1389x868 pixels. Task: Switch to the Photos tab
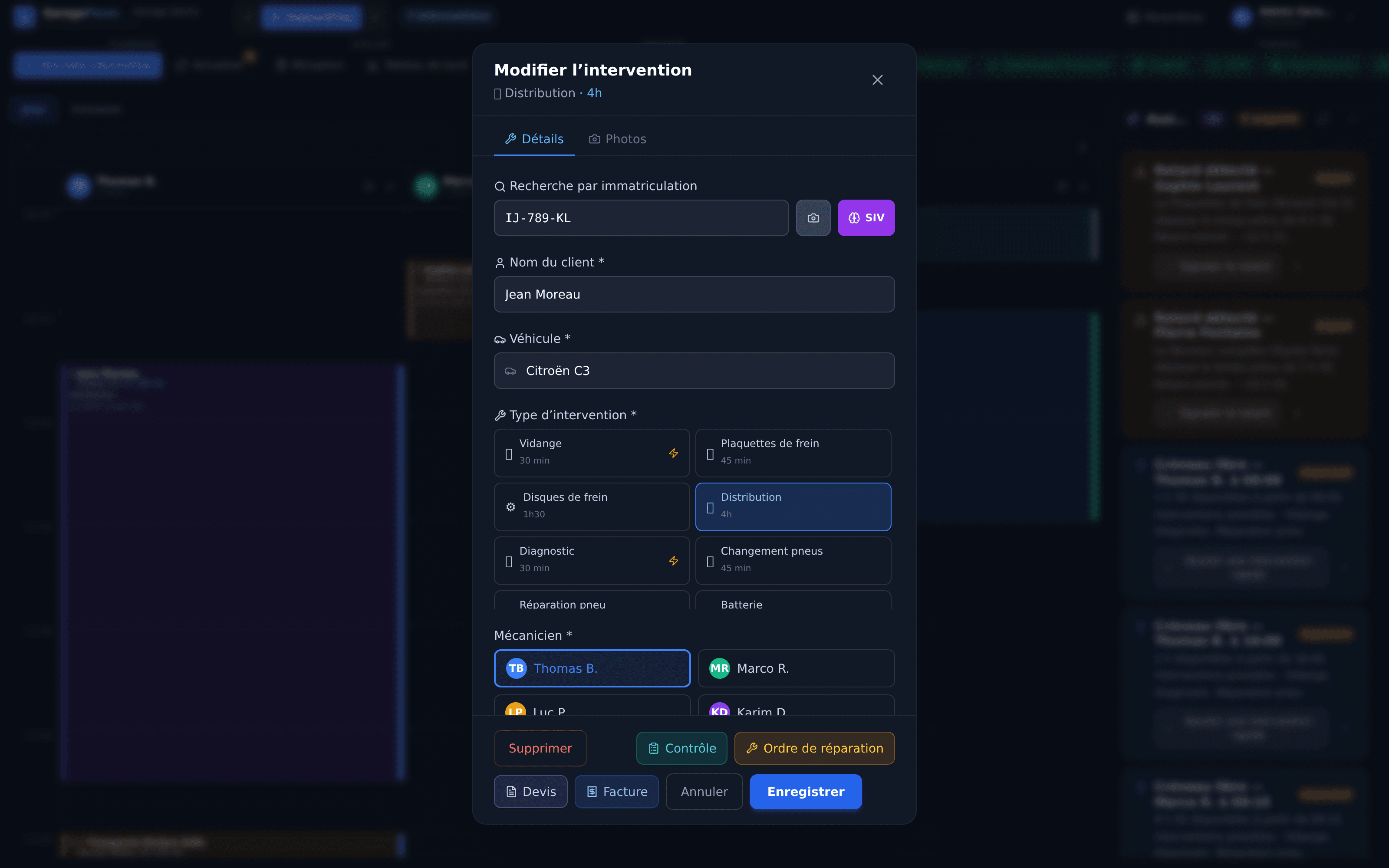[618, 139]
